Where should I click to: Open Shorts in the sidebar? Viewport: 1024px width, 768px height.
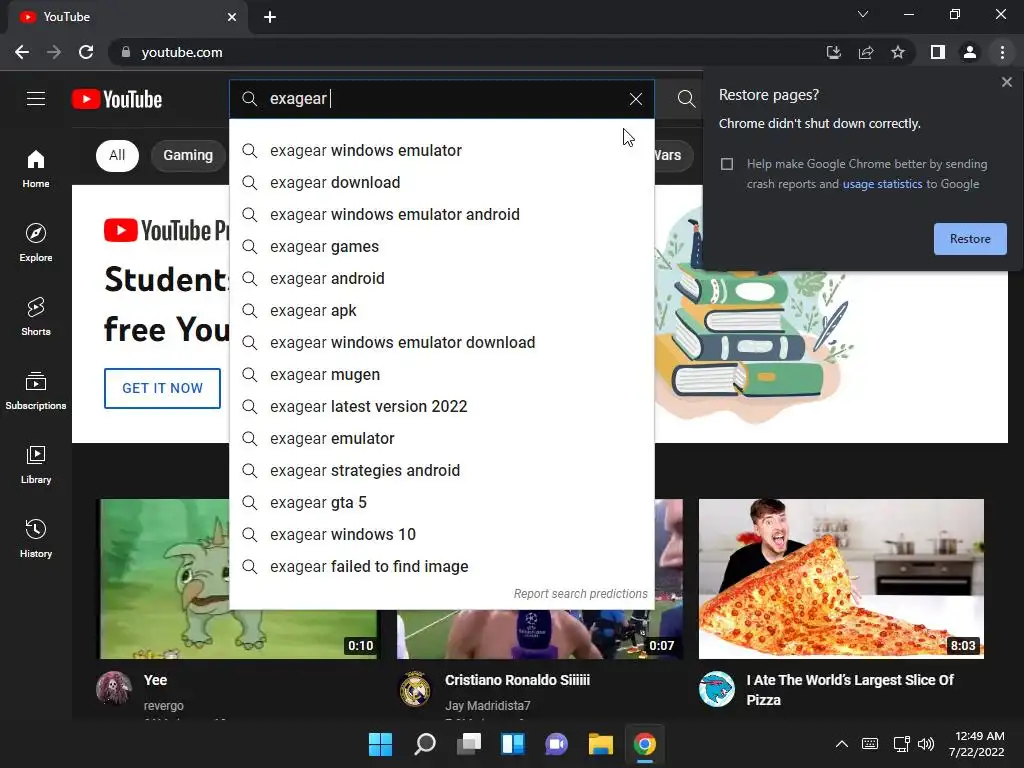pyautogui.click(x=36, y=317)
